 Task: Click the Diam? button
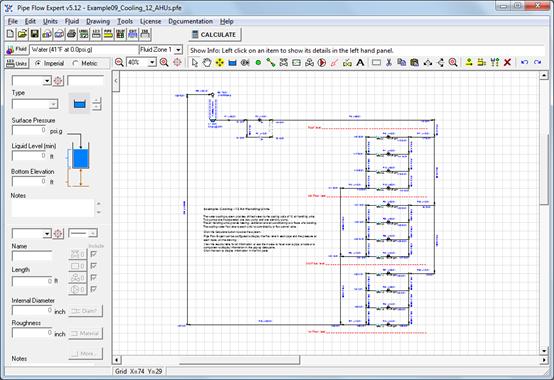86,311
